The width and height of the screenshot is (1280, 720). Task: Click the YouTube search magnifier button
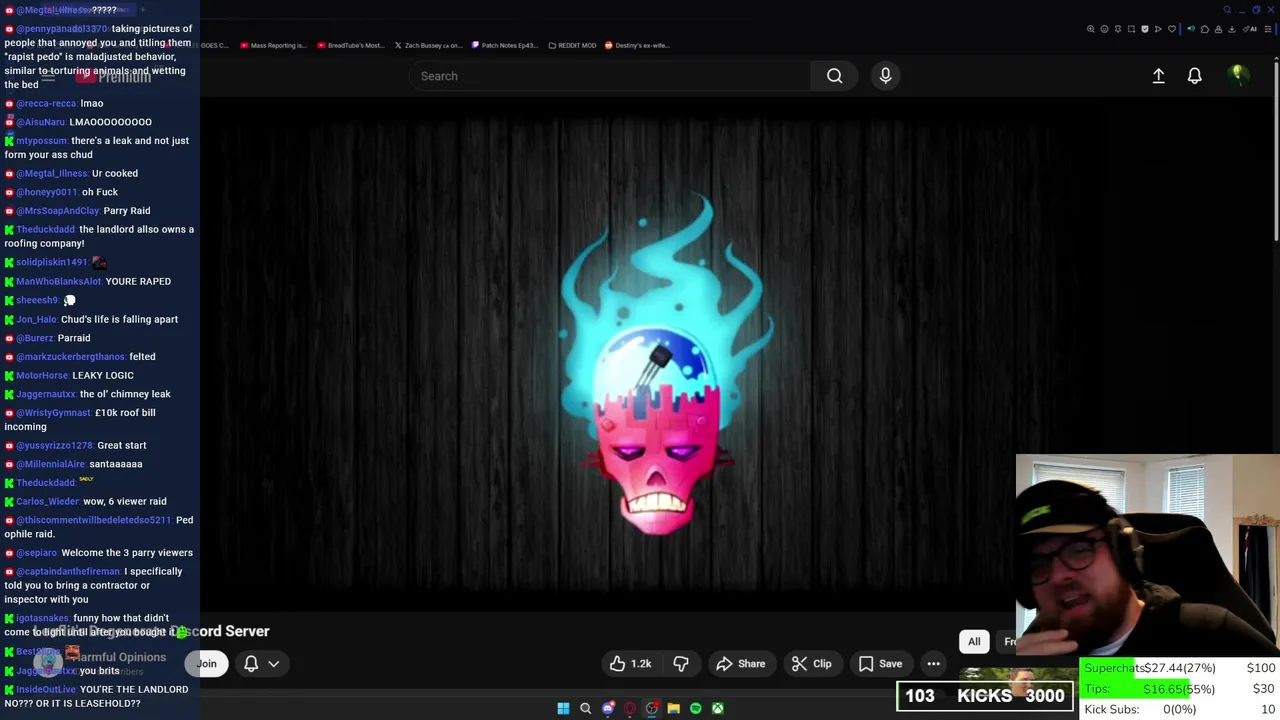point(834,76)
